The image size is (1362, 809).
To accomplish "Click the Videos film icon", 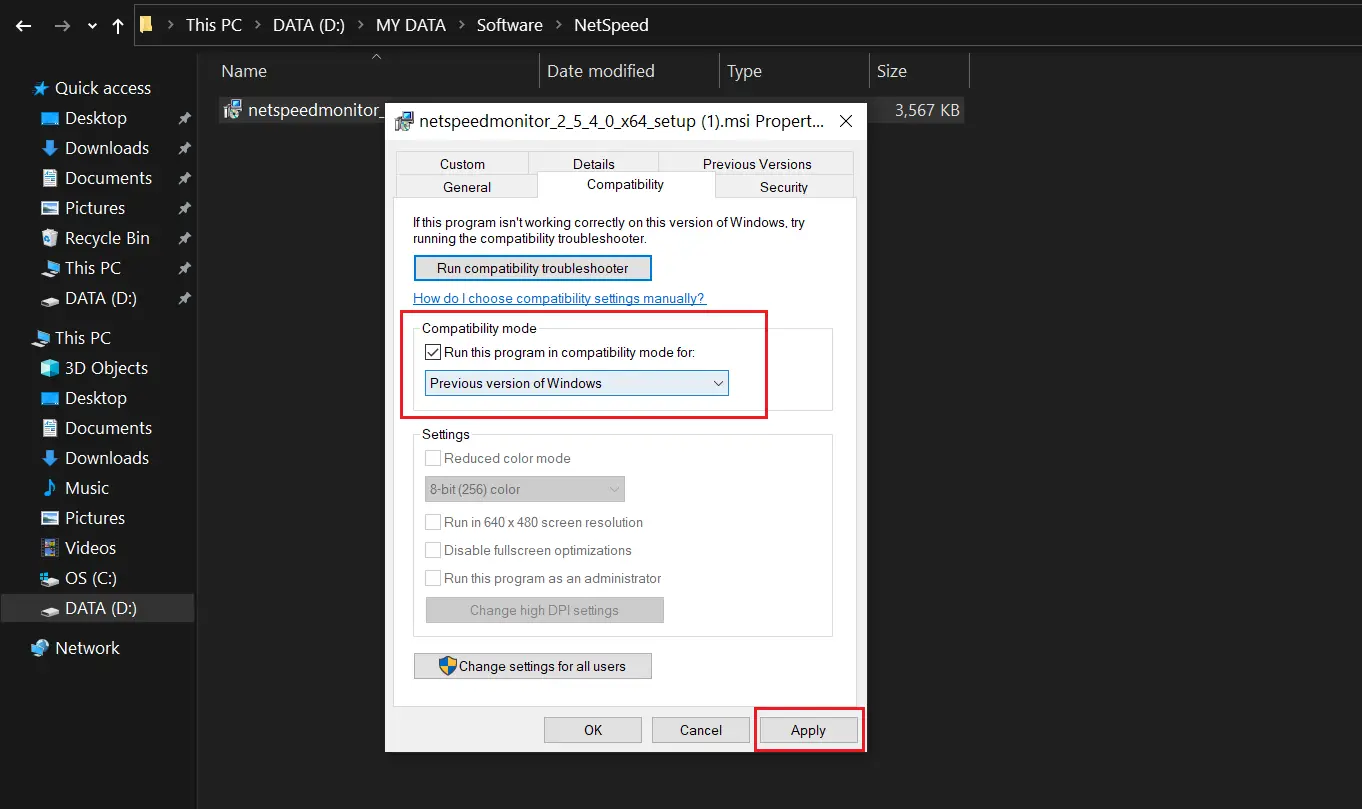I will [49, 548].
